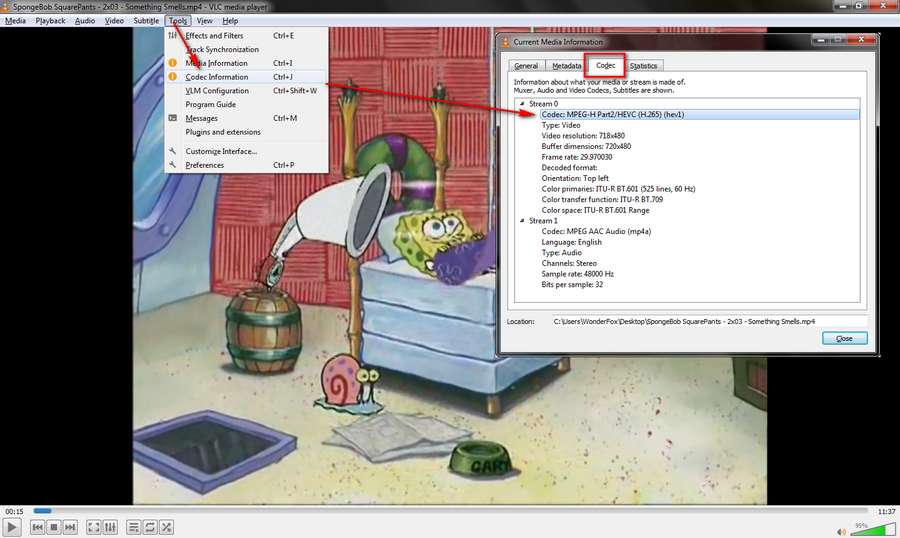Click the Location path field
The height and width of the screenshot is (538, 900).
709,322
